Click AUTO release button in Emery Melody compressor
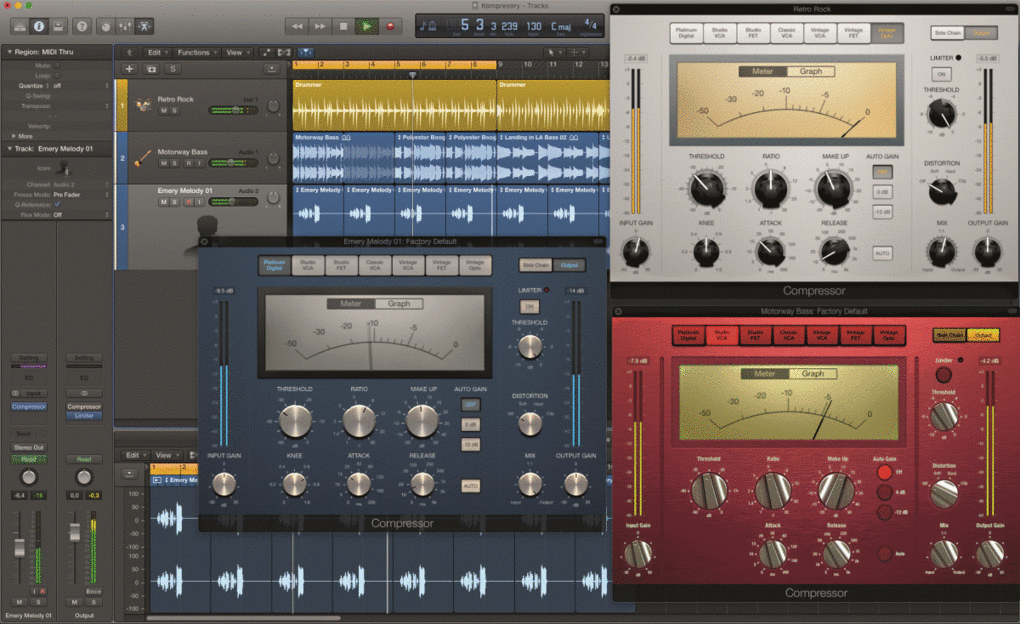Viewport: 1020px width, 624px height. pyautogui.click(x=470, y=486)
